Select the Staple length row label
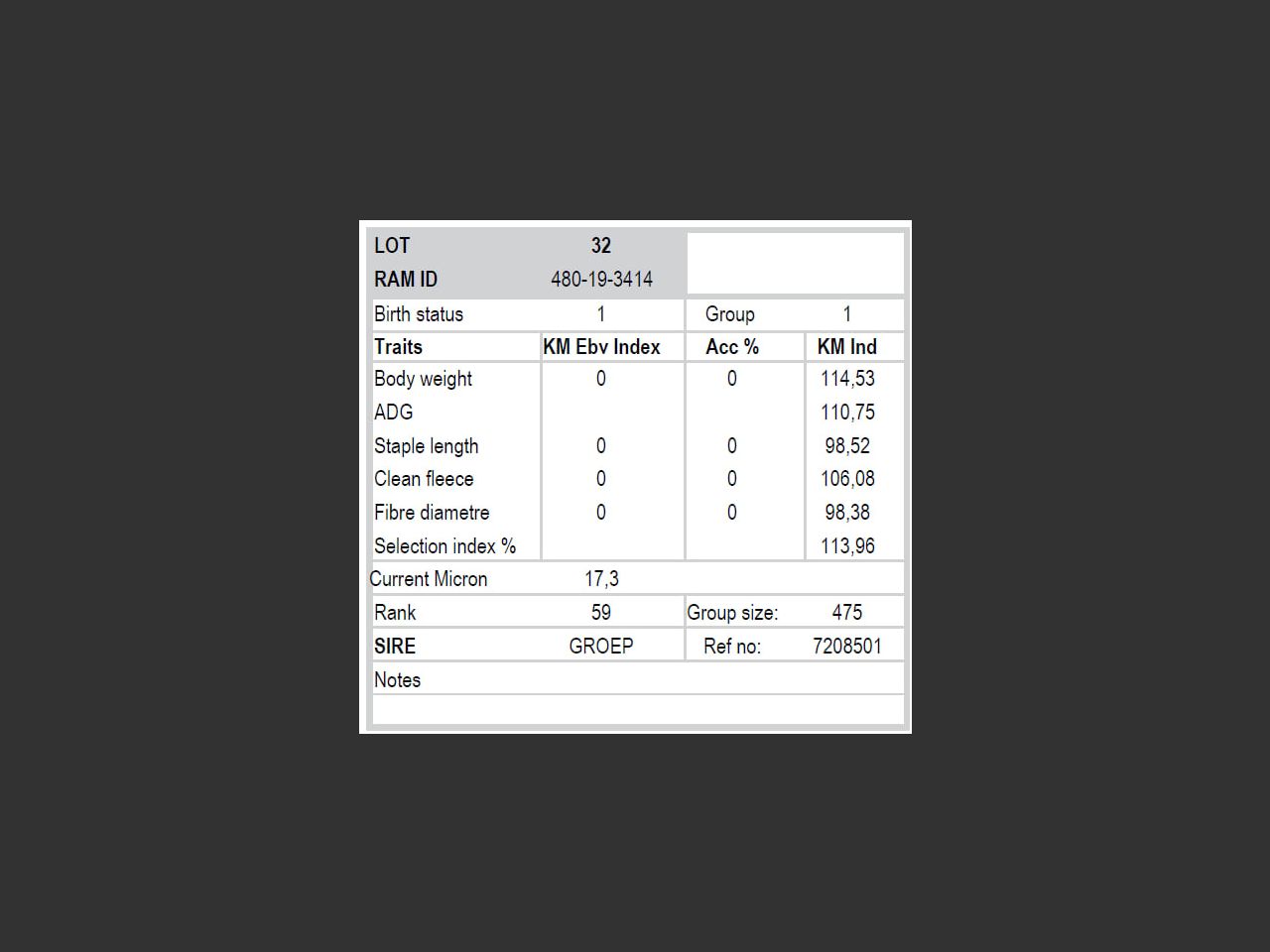Image resolution: width=1270 pixels, height=952 pixels. point(426,446)
